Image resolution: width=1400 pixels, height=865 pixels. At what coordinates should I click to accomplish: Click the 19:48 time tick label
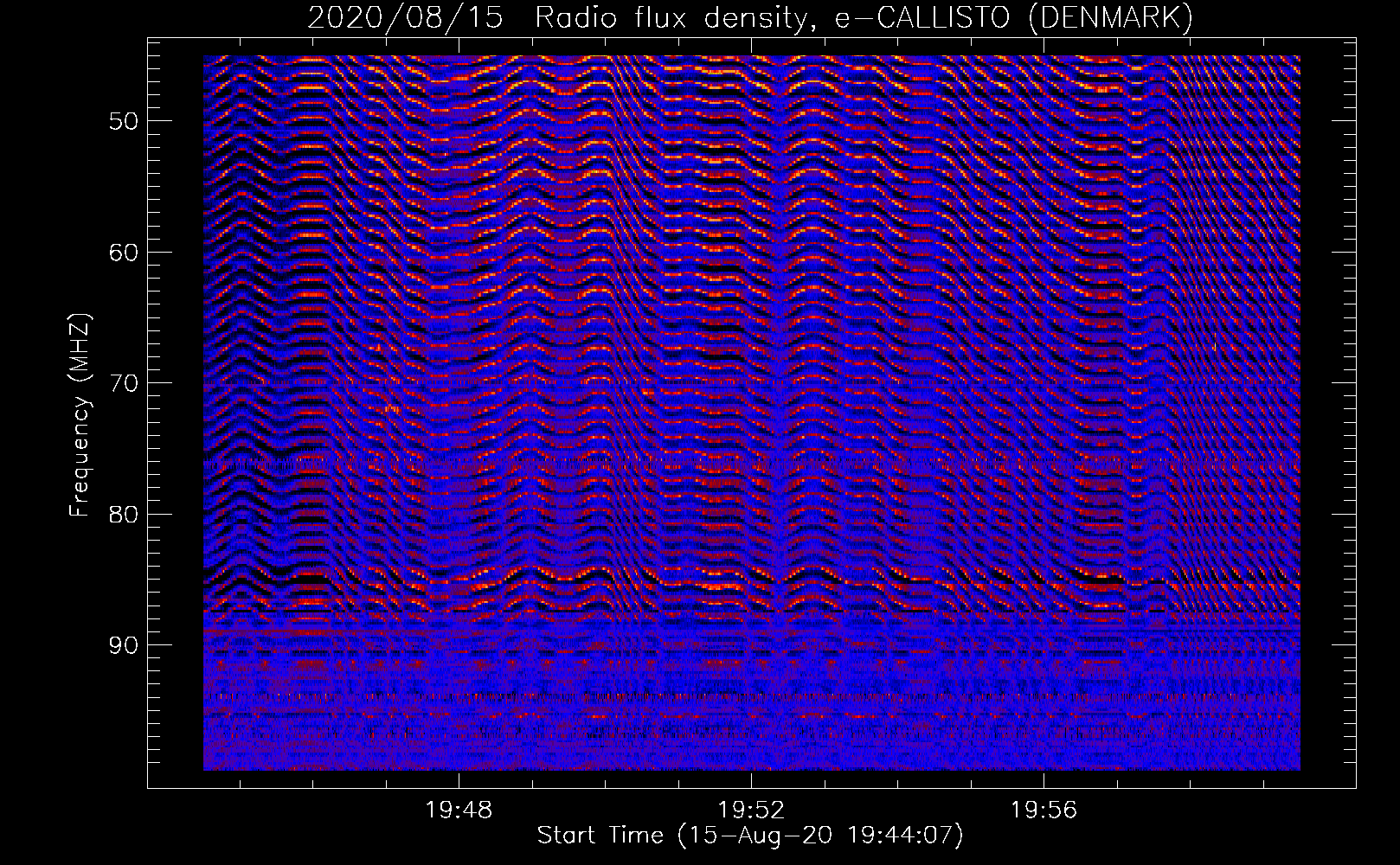[459, 811]
